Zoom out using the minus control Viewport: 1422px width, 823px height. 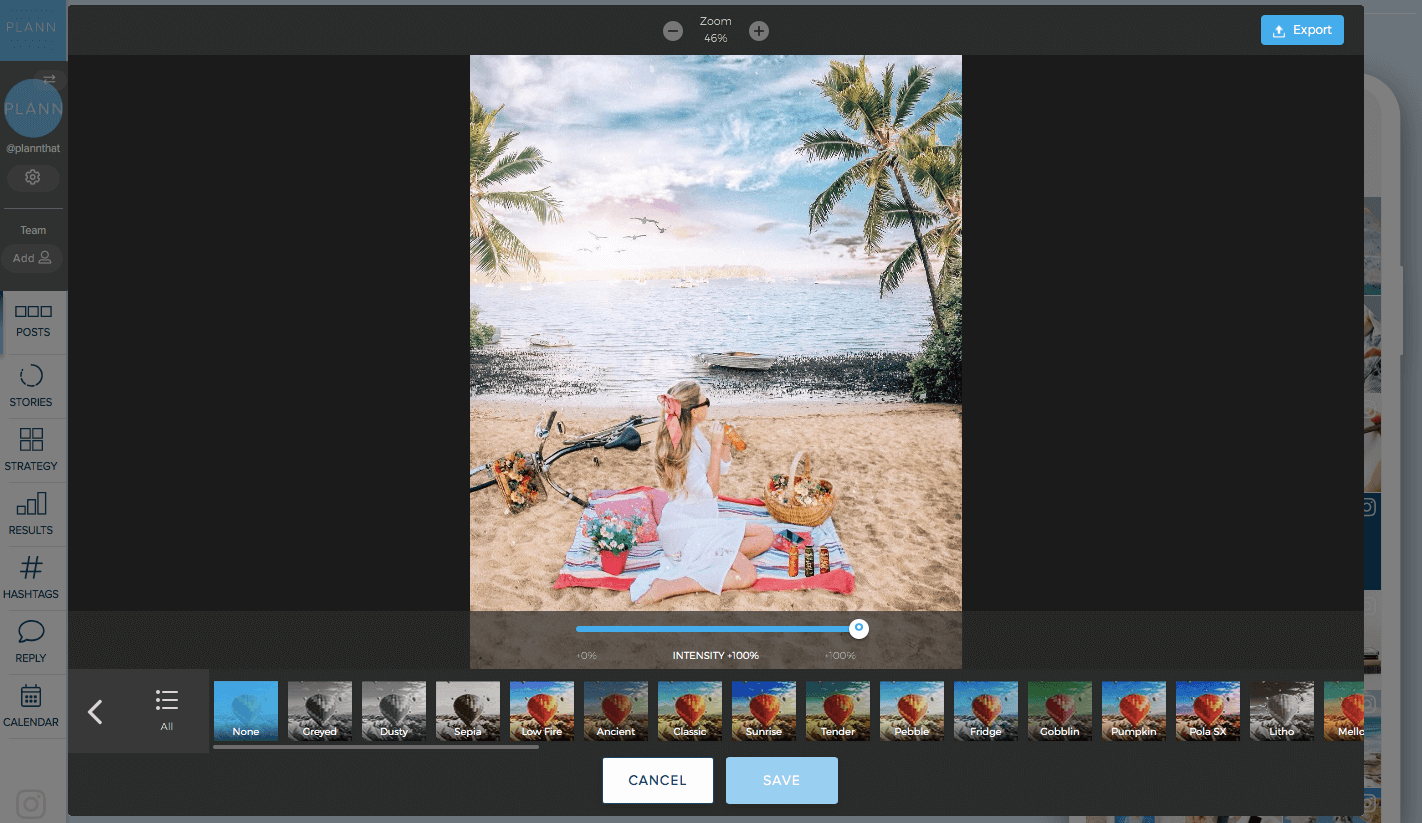click(672, 30)
